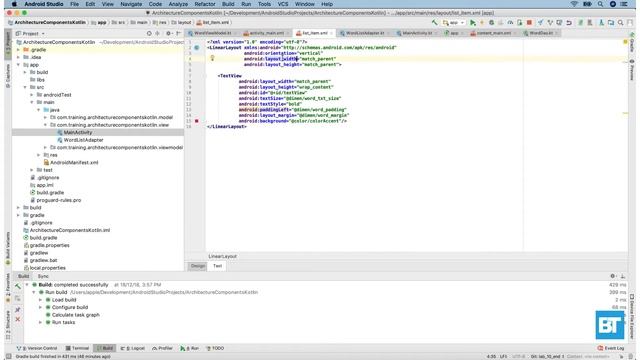The height and width of the screenshot is (360, 640).
Task: Open Search Everywhere magnifier in toolbar
Action: tap(620, 23)
